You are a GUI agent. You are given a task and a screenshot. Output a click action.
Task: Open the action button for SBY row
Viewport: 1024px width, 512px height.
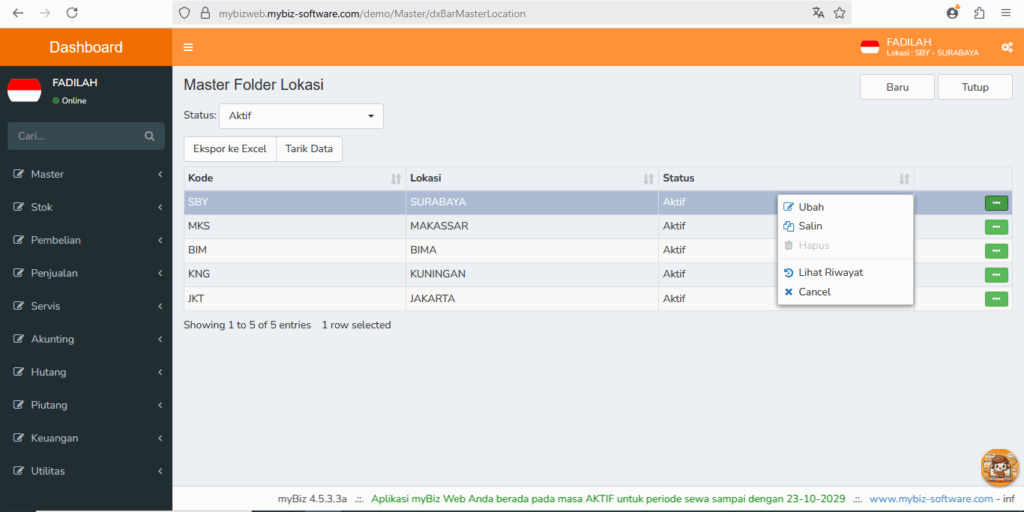click(996, 203)
